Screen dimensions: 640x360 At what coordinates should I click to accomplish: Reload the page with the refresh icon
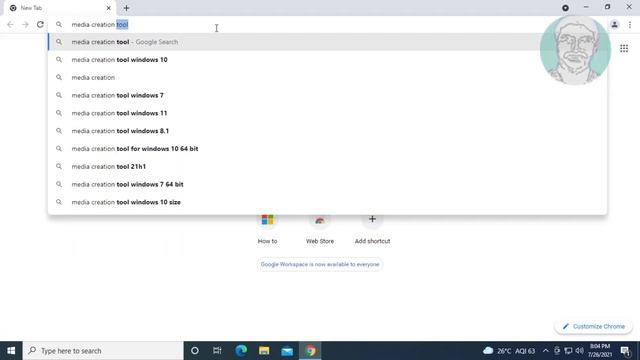[40, 24]
